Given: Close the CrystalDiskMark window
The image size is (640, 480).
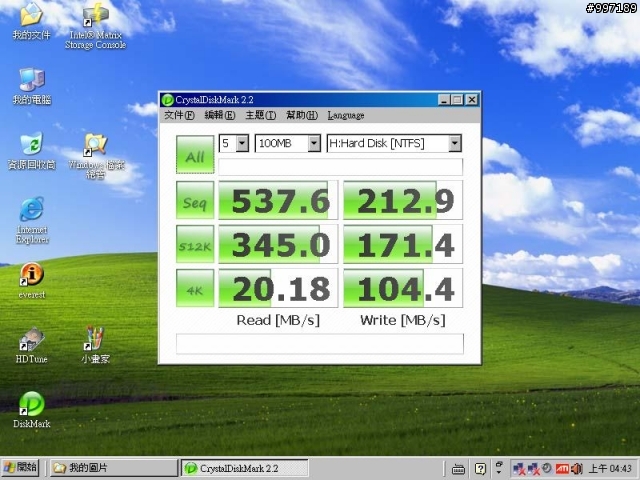Looking at the screenshot, I should [472, 100].
